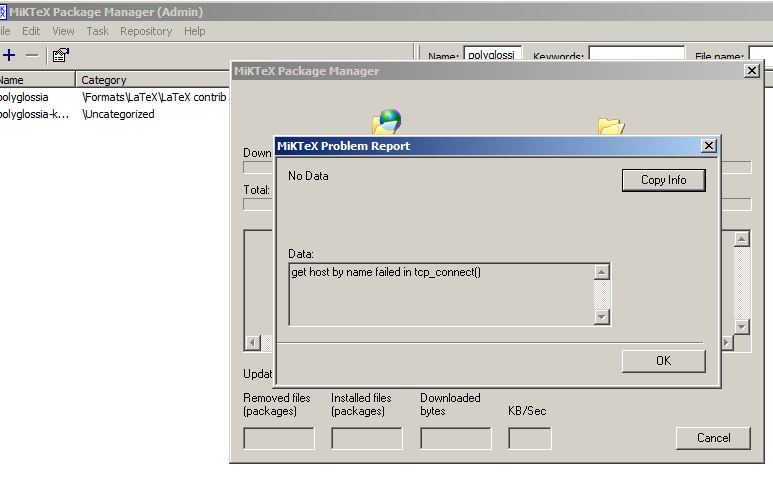The height and width of the screenshot is (484, 773).
Task: Click the report list scroll left arrow
Action: [x=253, y=342]
